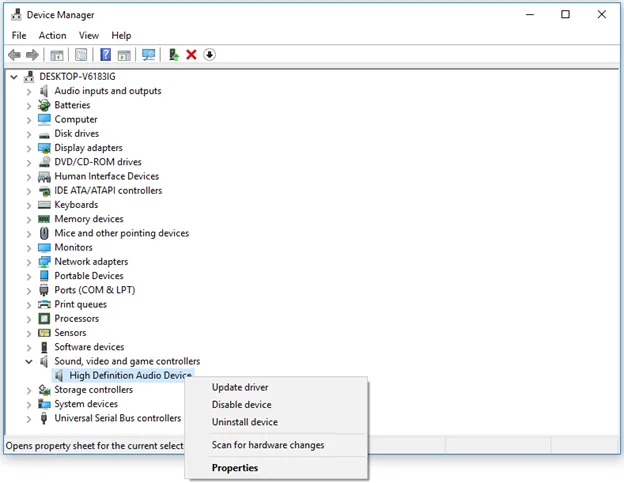Expand the Network adapters category
Image resolution: width=624 pixels, height=483 pixels.
[29, 262]
